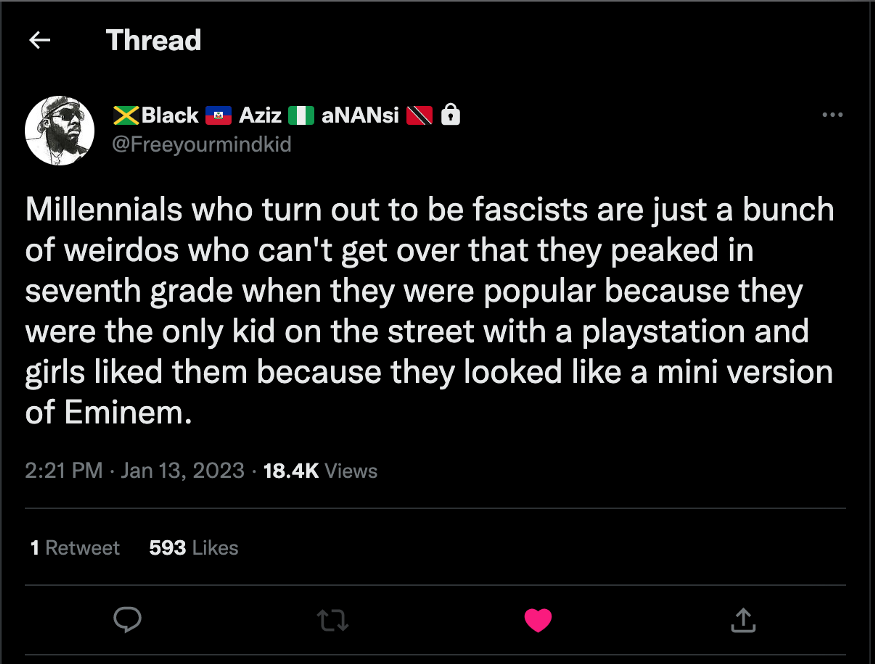This screenshot has width=875, height=664.
Task: Show the 593 Likes list
Action: point(193,547)
